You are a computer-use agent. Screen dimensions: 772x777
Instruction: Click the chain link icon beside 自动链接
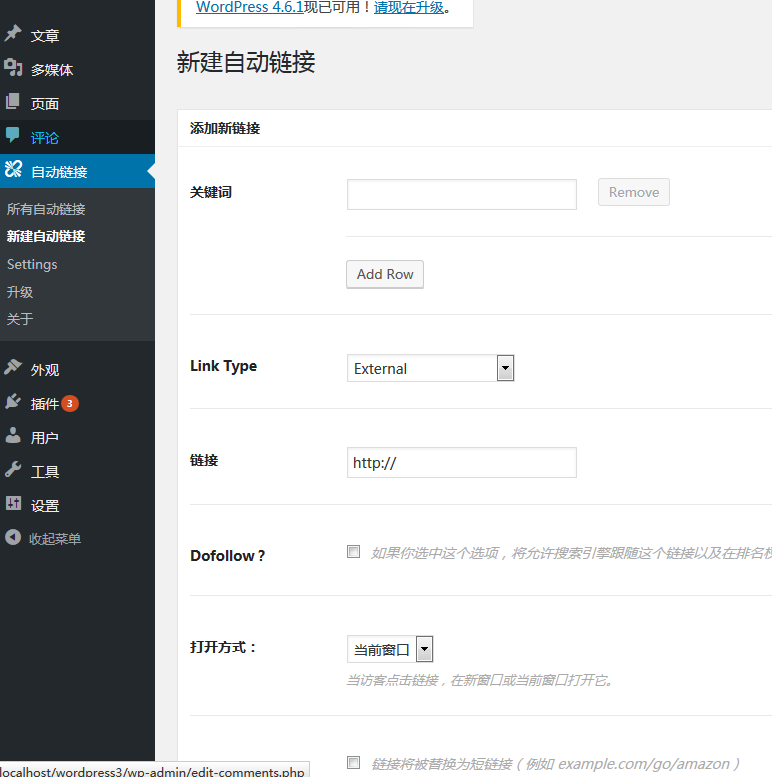pyautogui.click(x=13, y=171)
